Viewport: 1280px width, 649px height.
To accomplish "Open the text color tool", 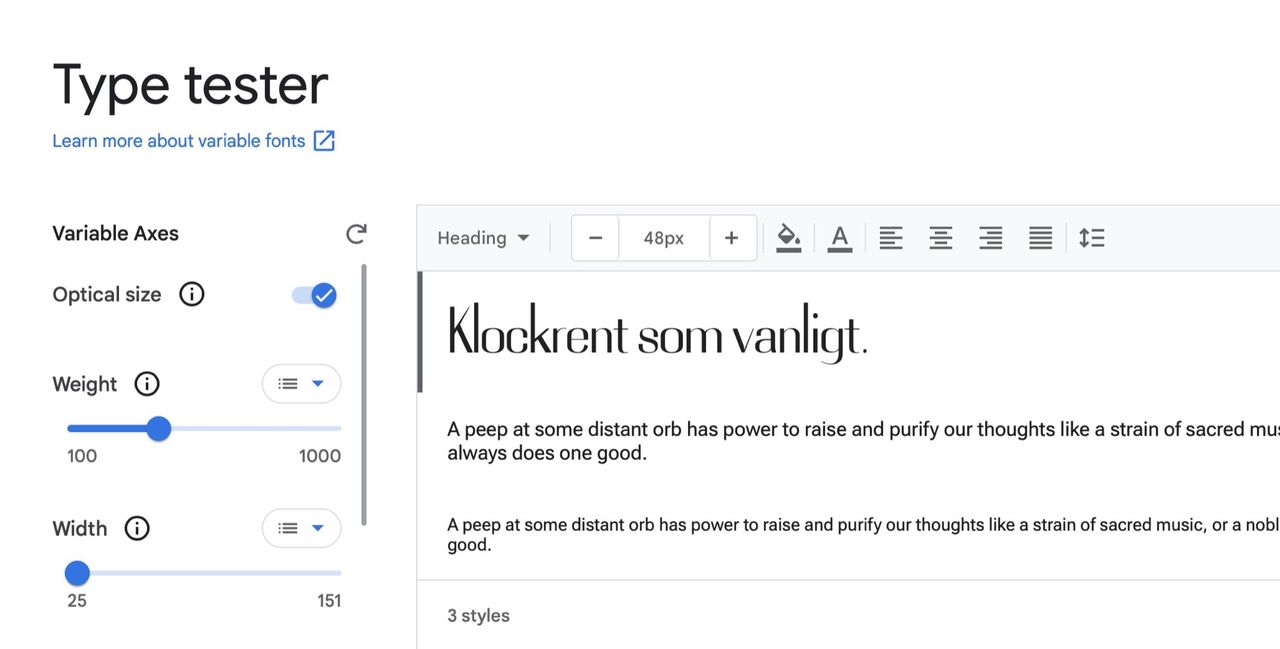I will tap(840, 238).
